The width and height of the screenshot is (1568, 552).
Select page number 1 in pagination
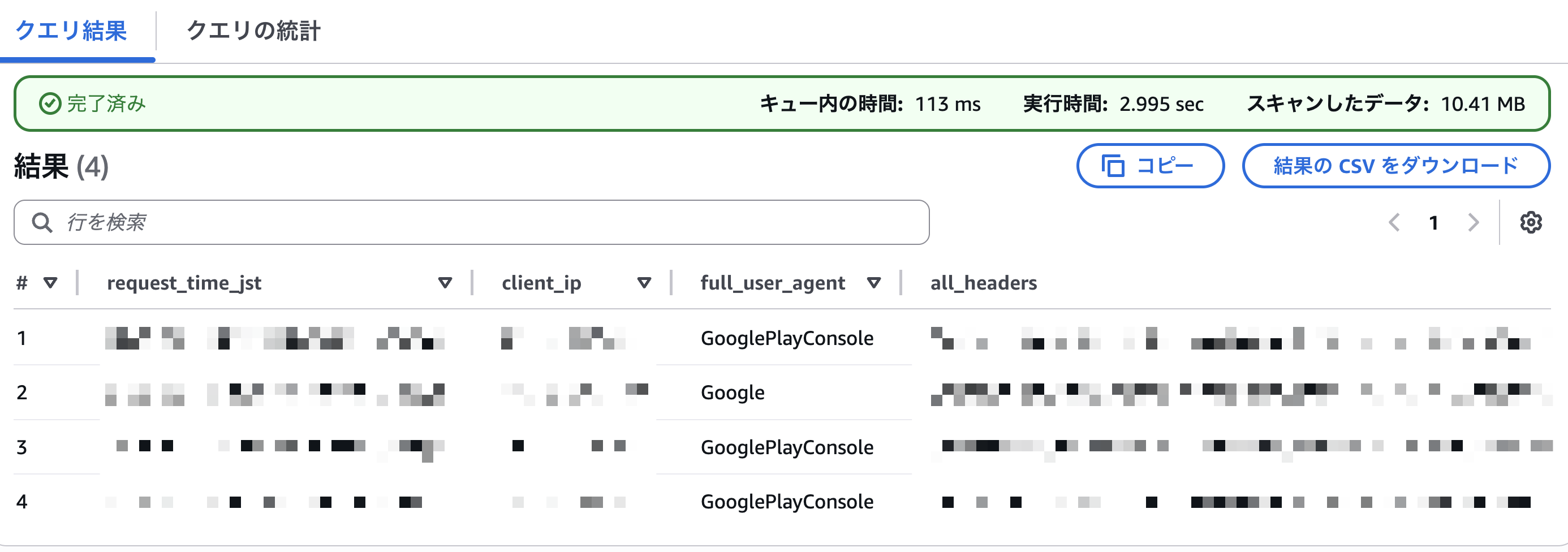(x=1433, y=223)
